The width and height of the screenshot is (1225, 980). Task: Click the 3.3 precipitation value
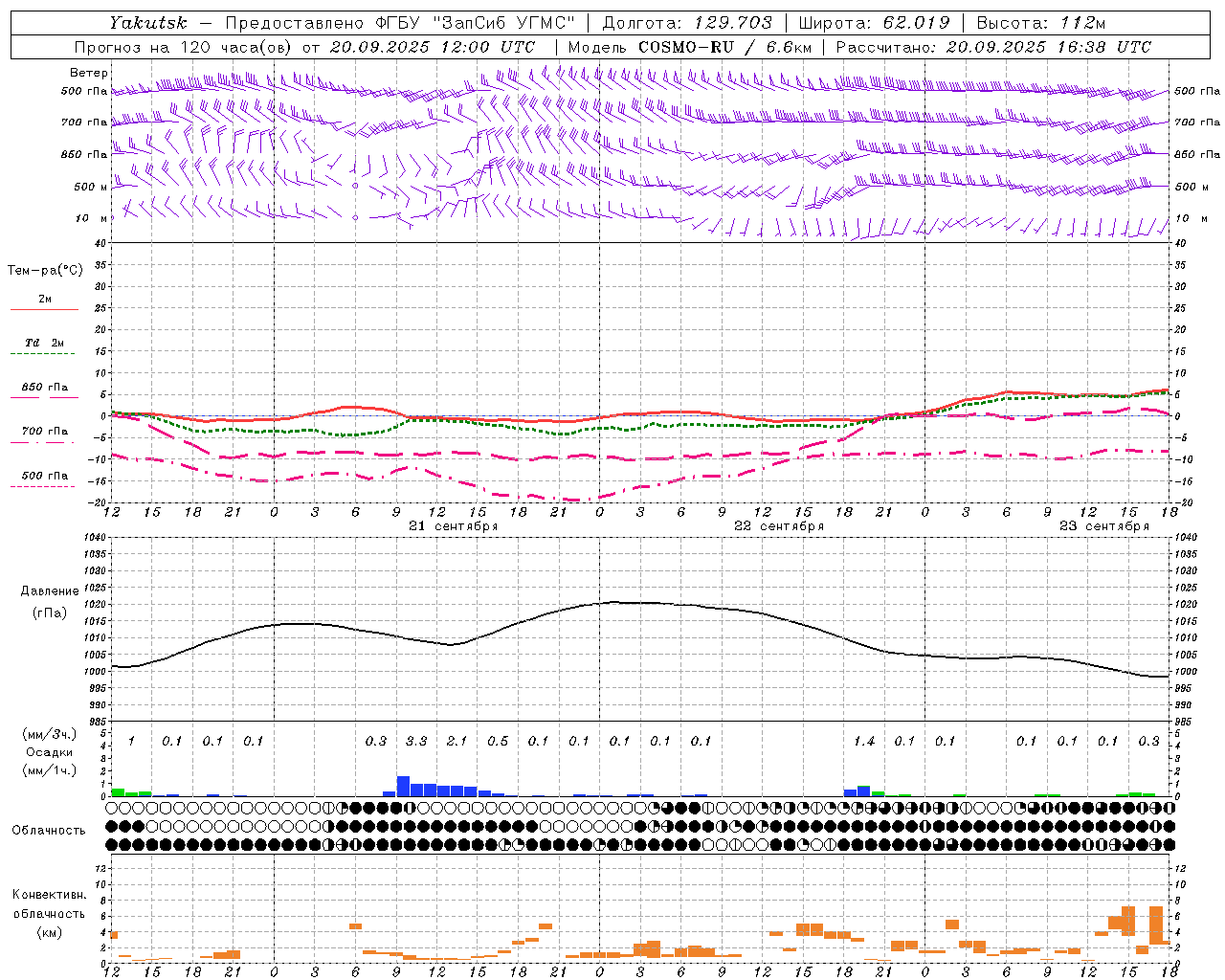pos(416,742)
